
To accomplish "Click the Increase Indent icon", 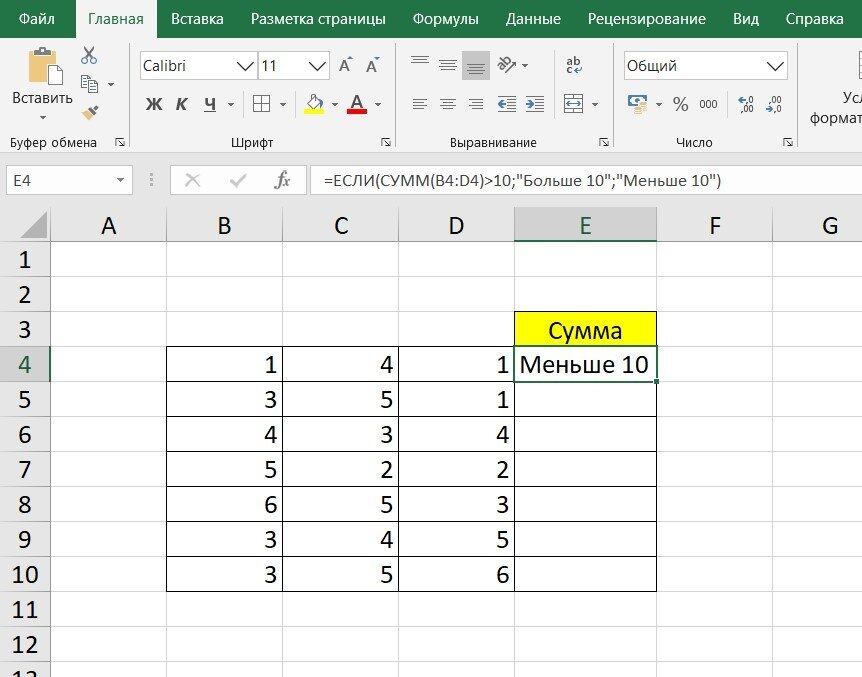I will point(535,104).
